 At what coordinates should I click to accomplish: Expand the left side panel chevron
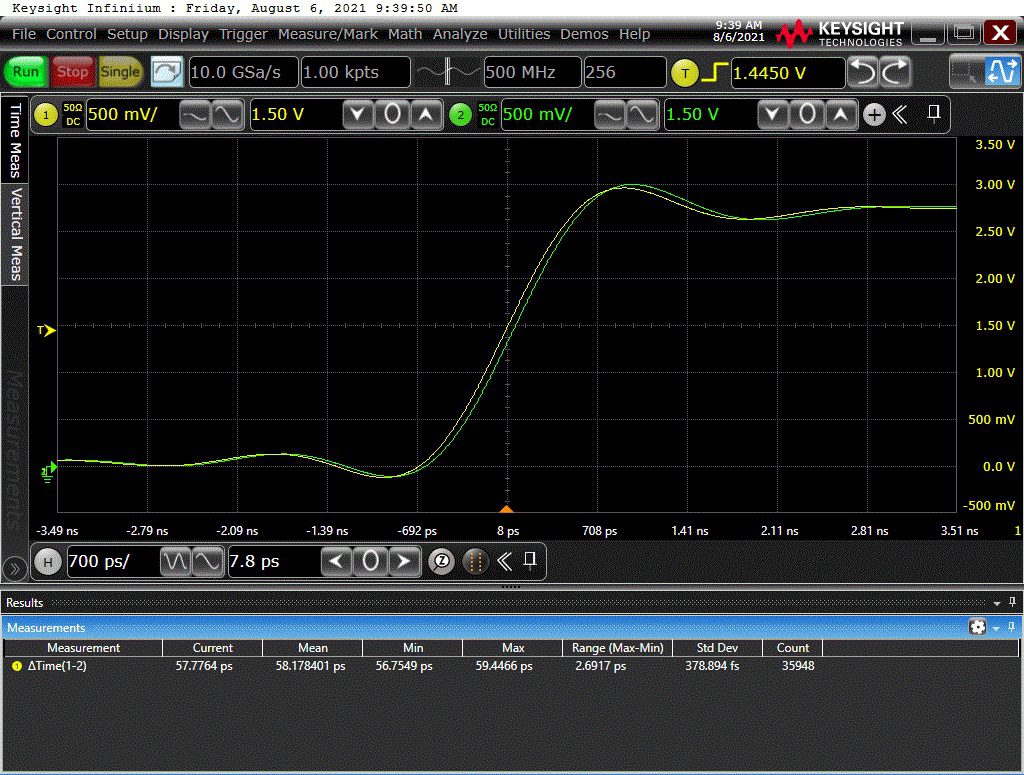tap(14, 569)
